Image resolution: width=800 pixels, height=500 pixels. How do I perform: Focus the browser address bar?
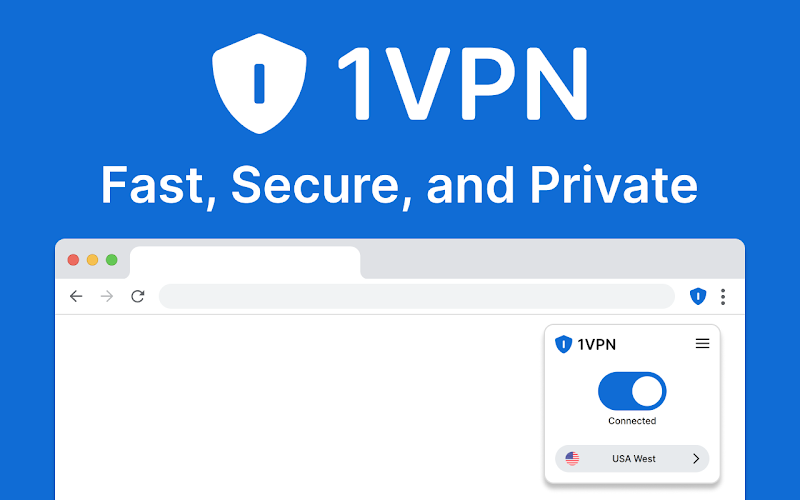click(x=417, y=296)
